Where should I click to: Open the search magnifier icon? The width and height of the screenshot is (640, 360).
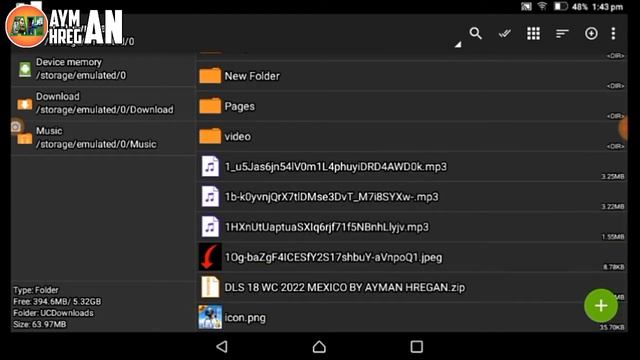point(476,33)
